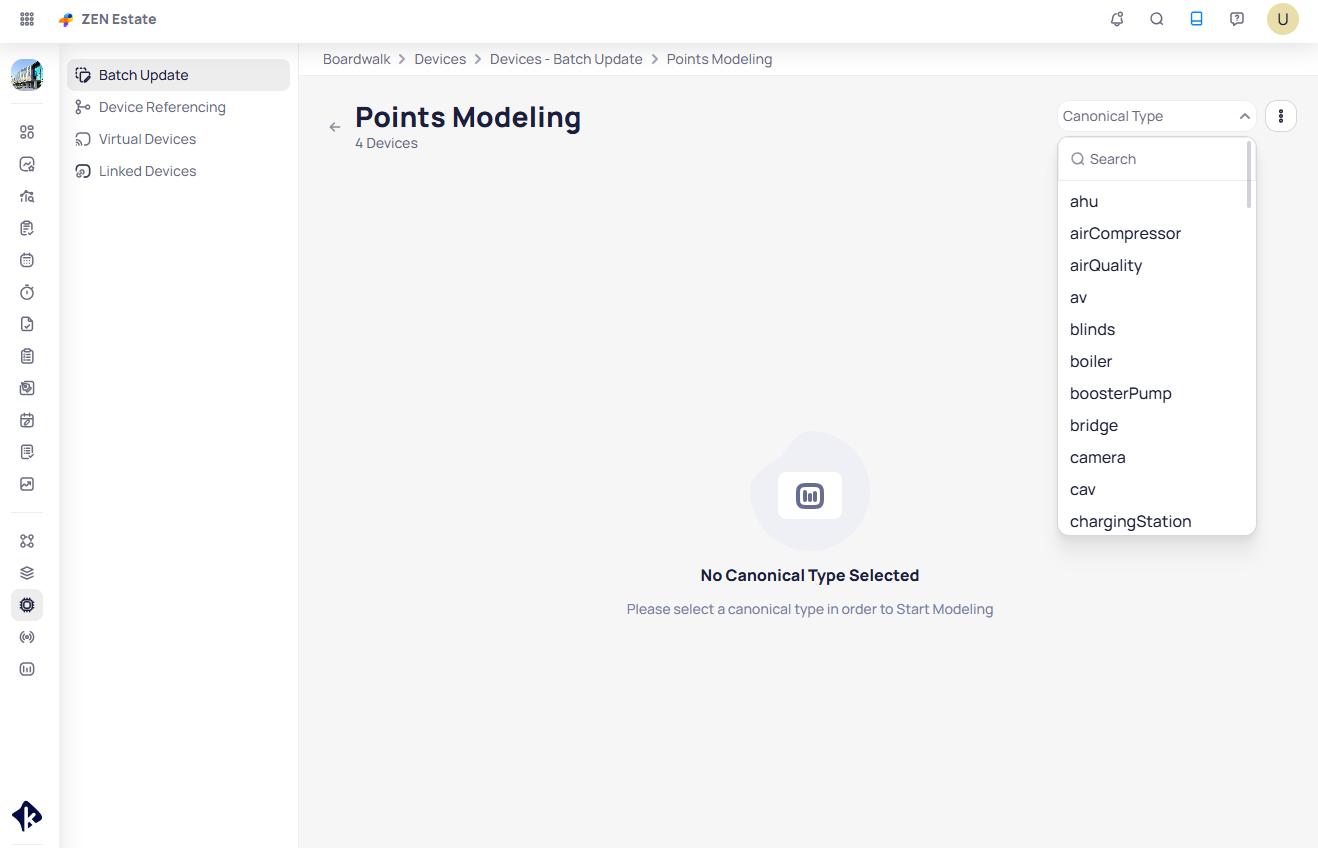Open Linked Devices menu item

pyautogui.click(x=178, y=171)
